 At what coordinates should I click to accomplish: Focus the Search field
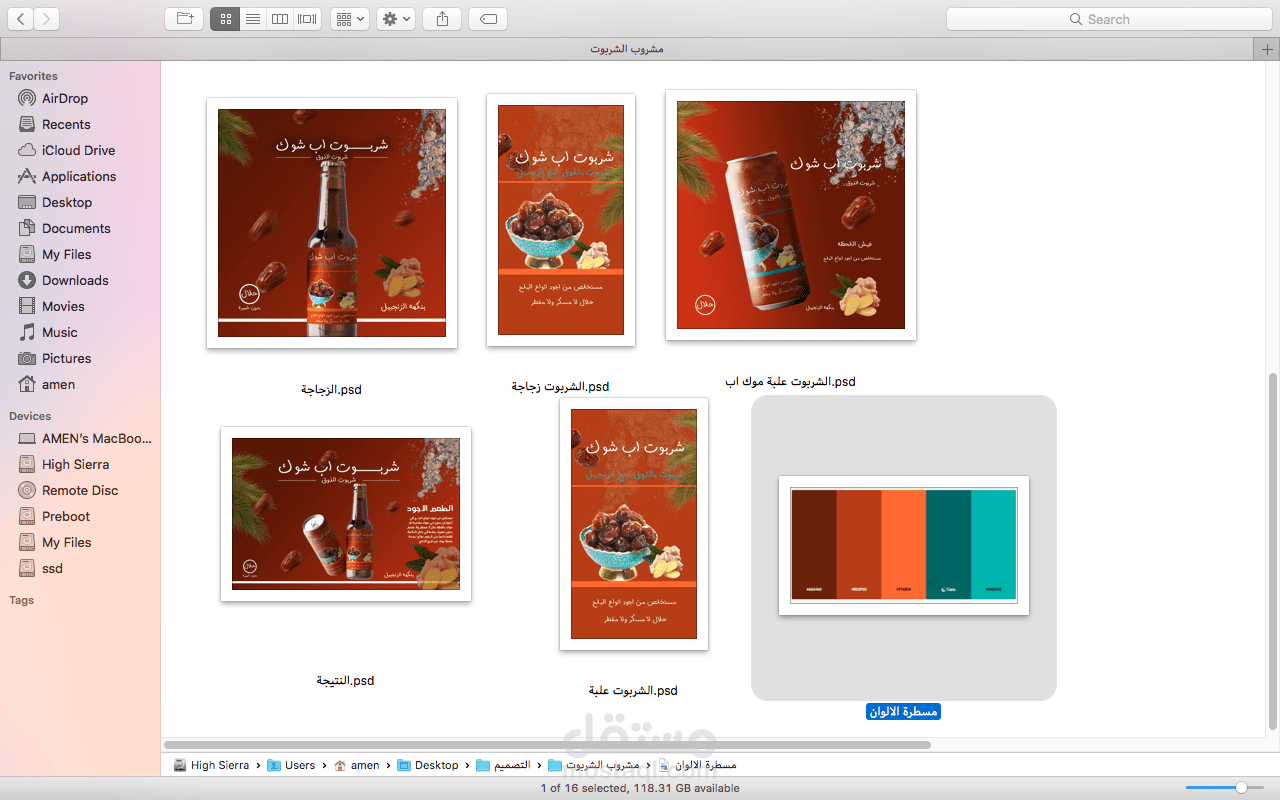(1108, 19)
